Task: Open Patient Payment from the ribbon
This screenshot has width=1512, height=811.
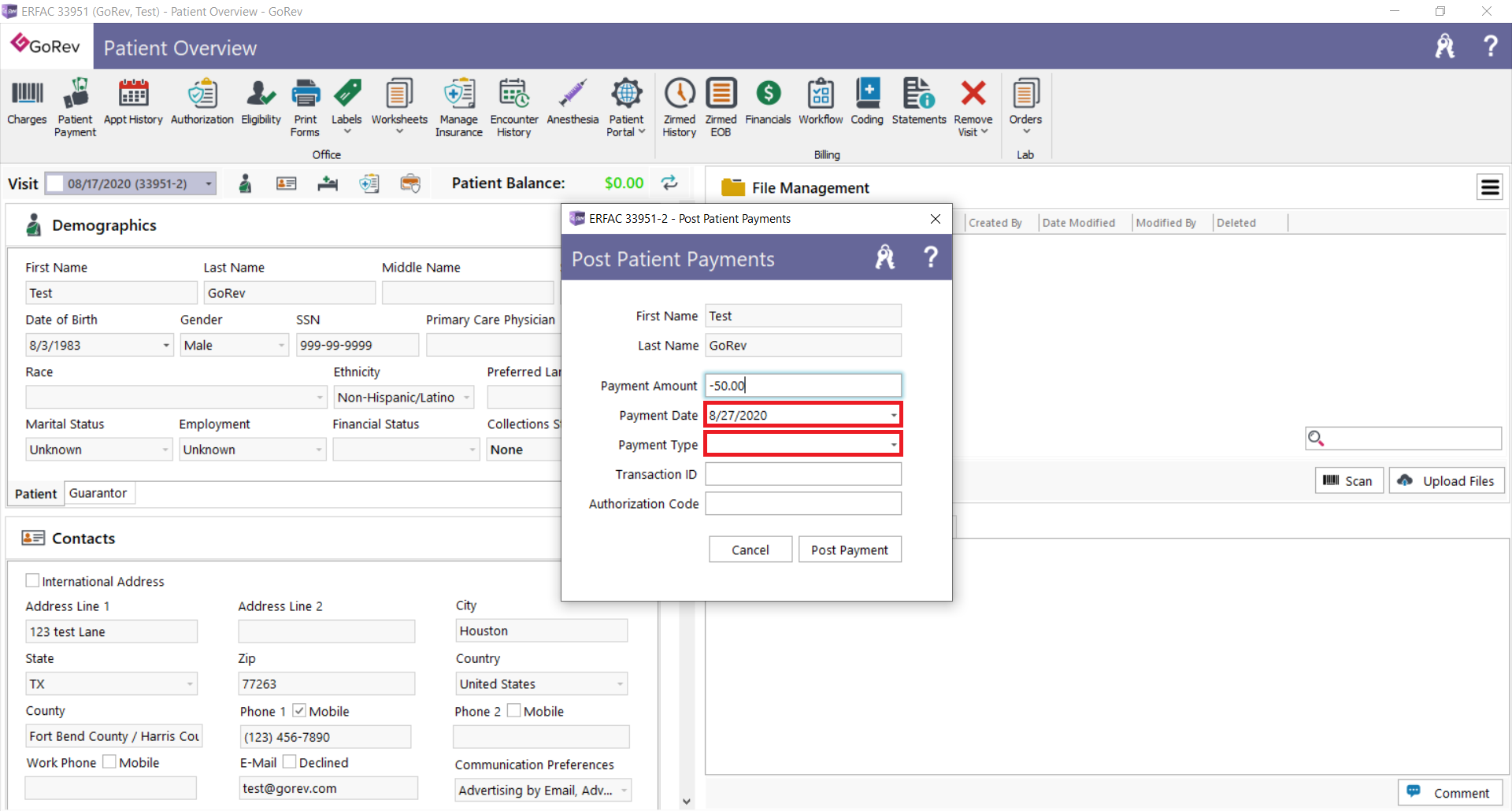Action: pos(75,108)
